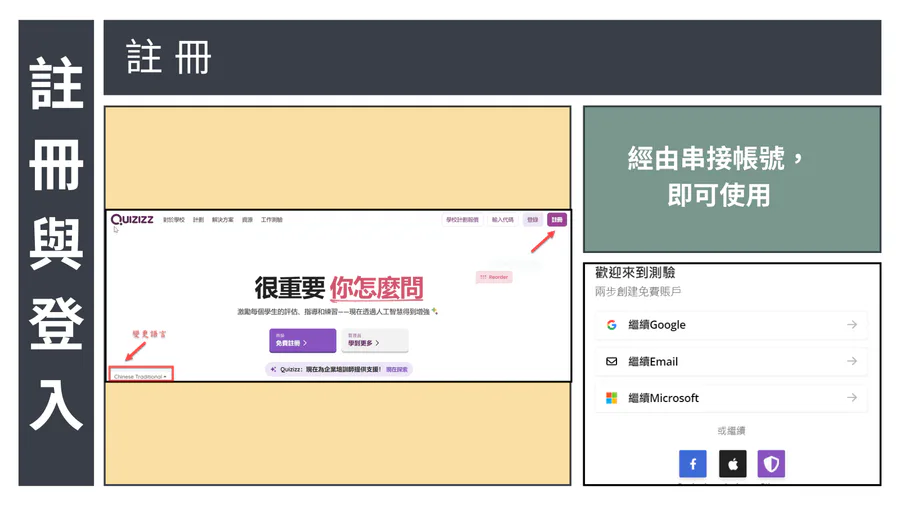The width and height of the screenshot is (900, 506).
Task: Open the Chinese Traditional language dropdown
Action: [x=141, y=377]
